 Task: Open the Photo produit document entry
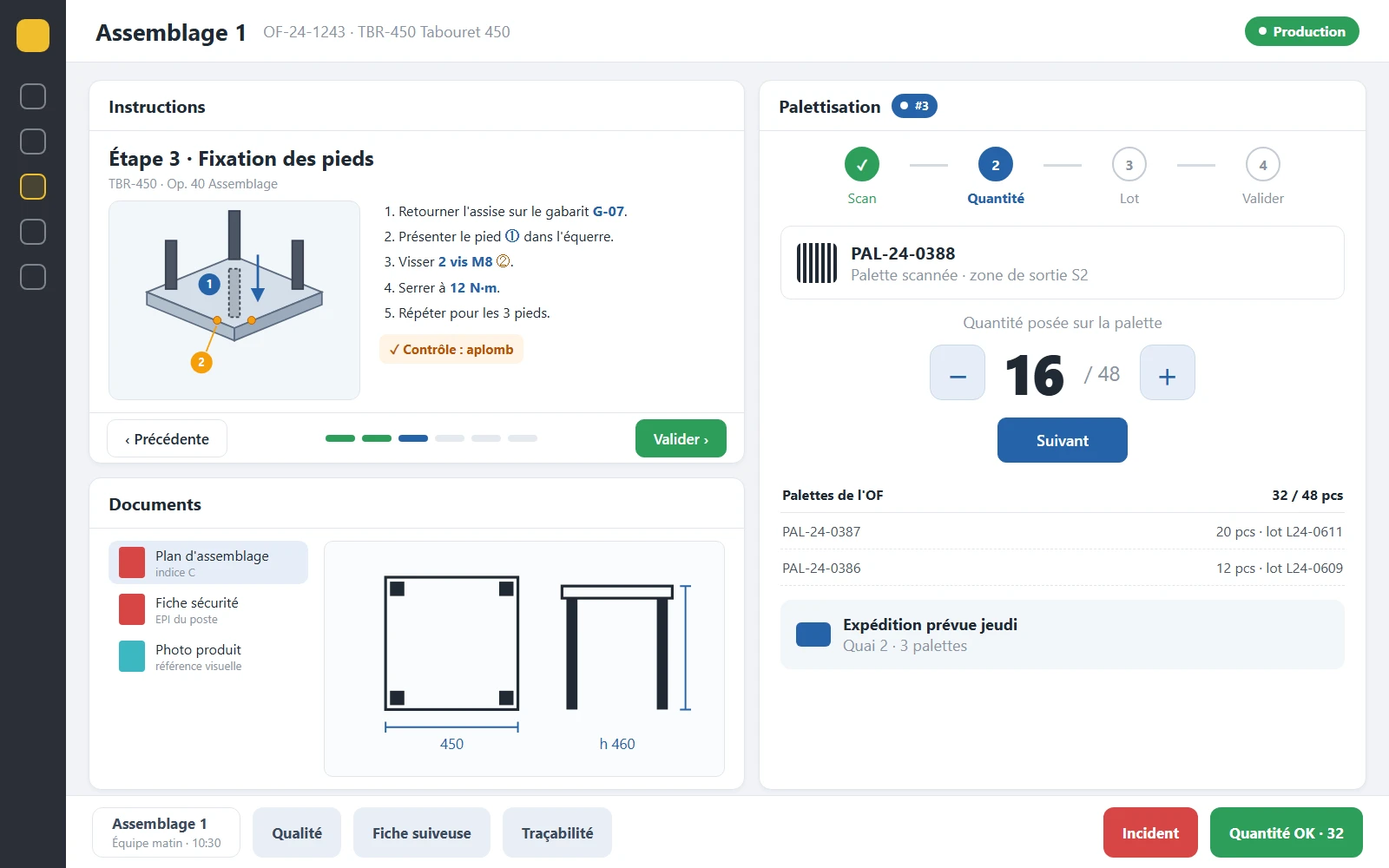click(208, 656)
